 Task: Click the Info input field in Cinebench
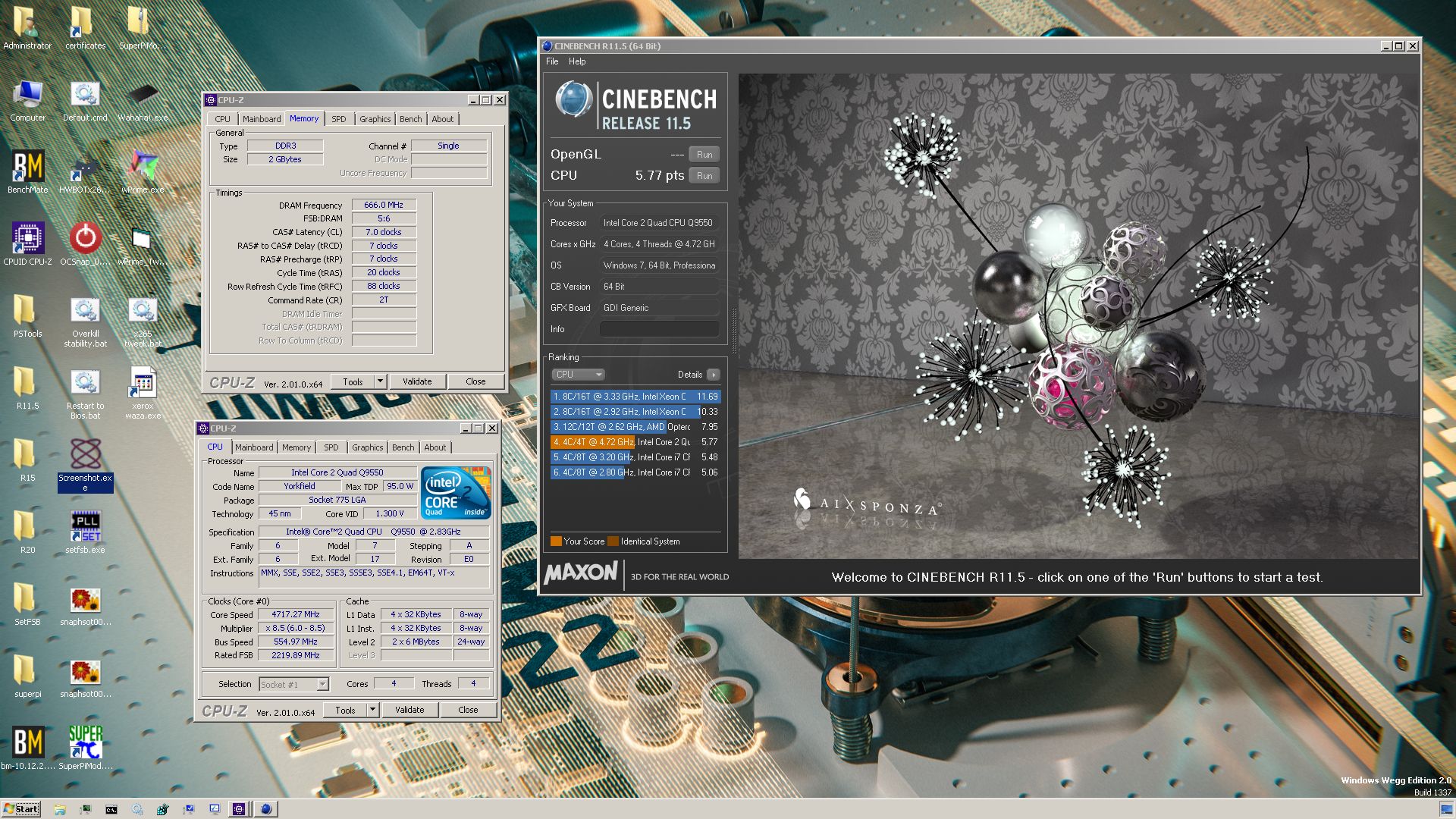tap(659, 329)
